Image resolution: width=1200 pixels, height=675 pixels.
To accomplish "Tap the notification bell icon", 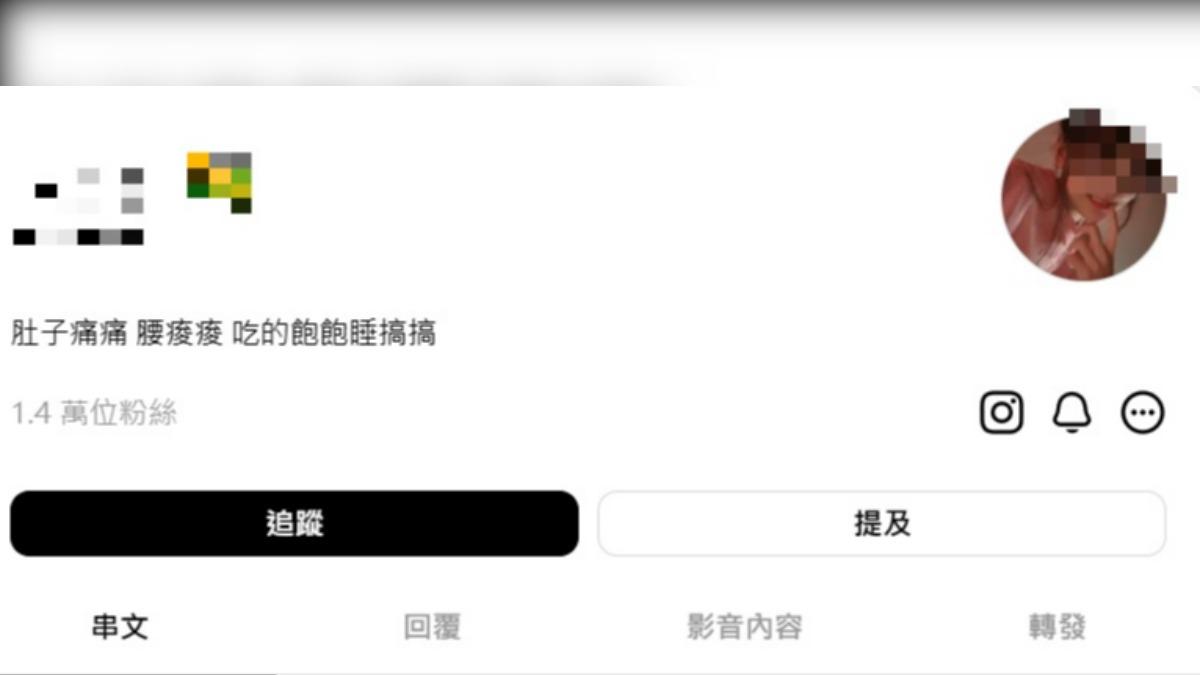I will click(1072, 413).
